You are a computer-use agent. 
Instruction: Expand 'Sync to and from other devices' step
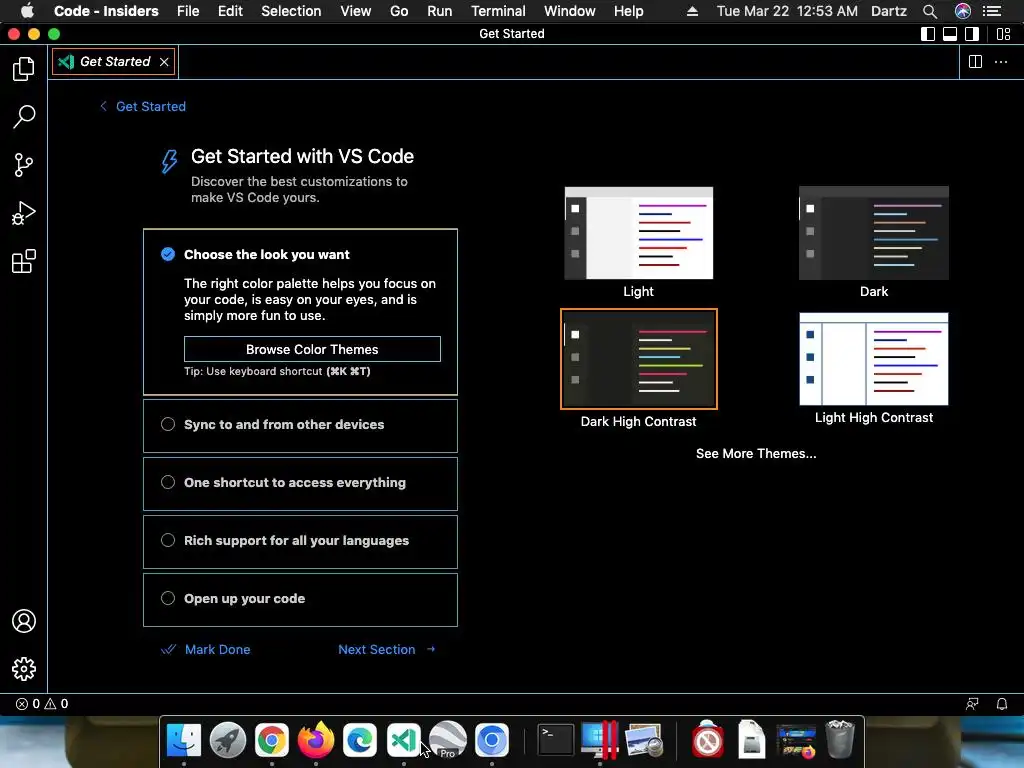(300, 426)
